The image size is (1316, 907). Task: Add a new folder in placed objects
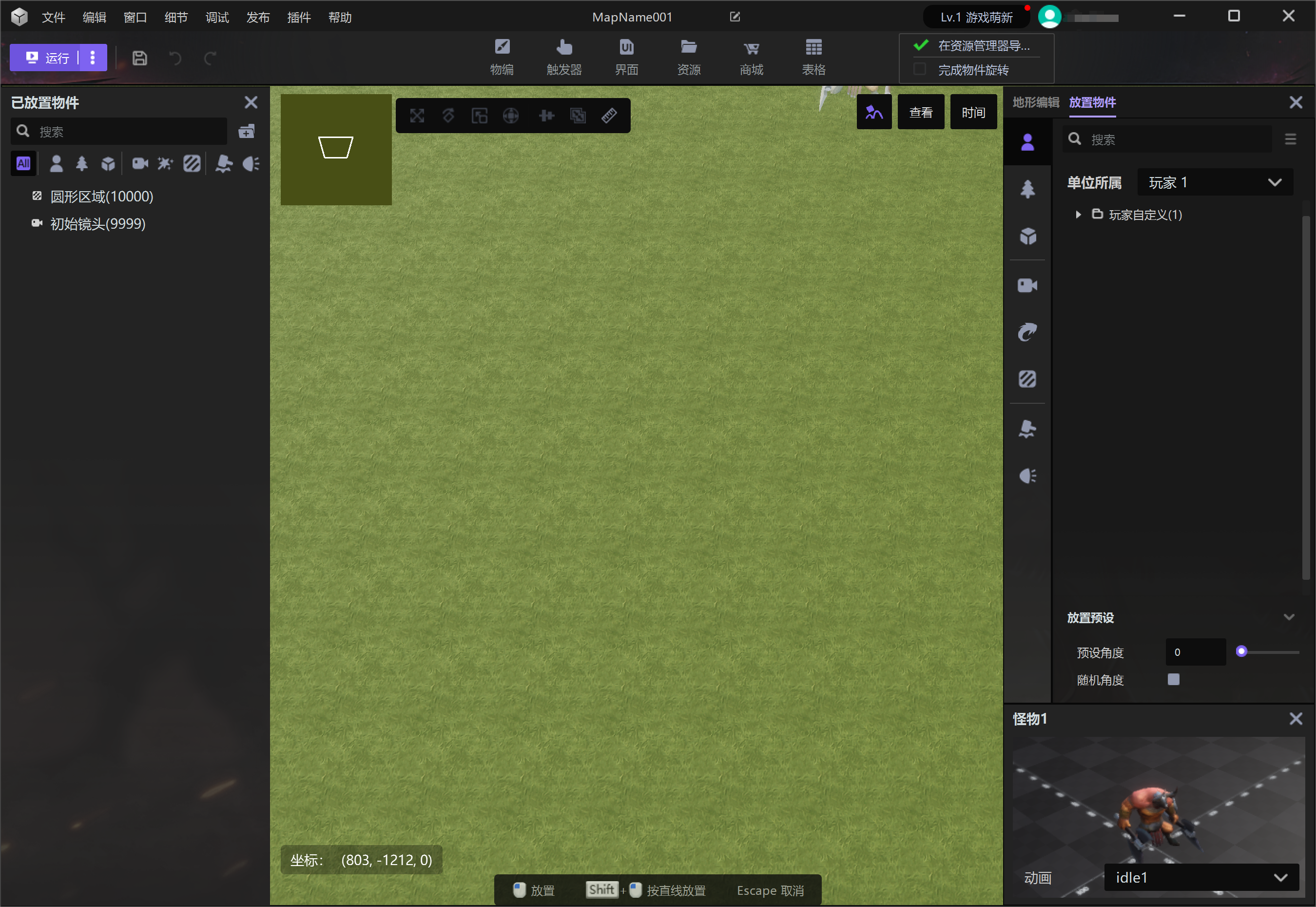click(x=247, y=131)
